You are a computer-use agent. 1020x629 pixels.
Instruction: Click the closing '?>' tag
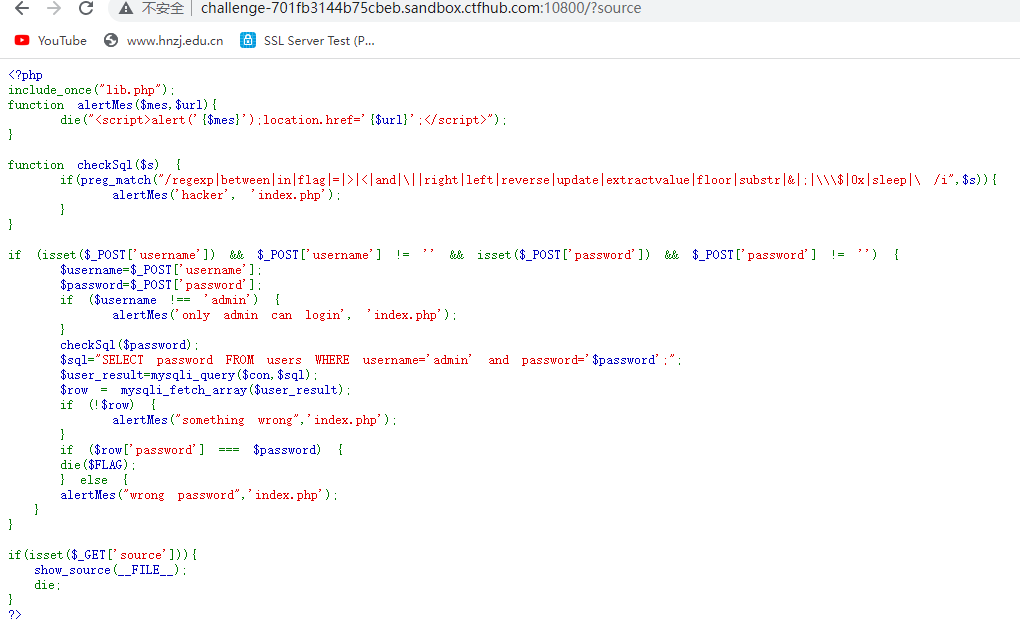coord(14,615)
